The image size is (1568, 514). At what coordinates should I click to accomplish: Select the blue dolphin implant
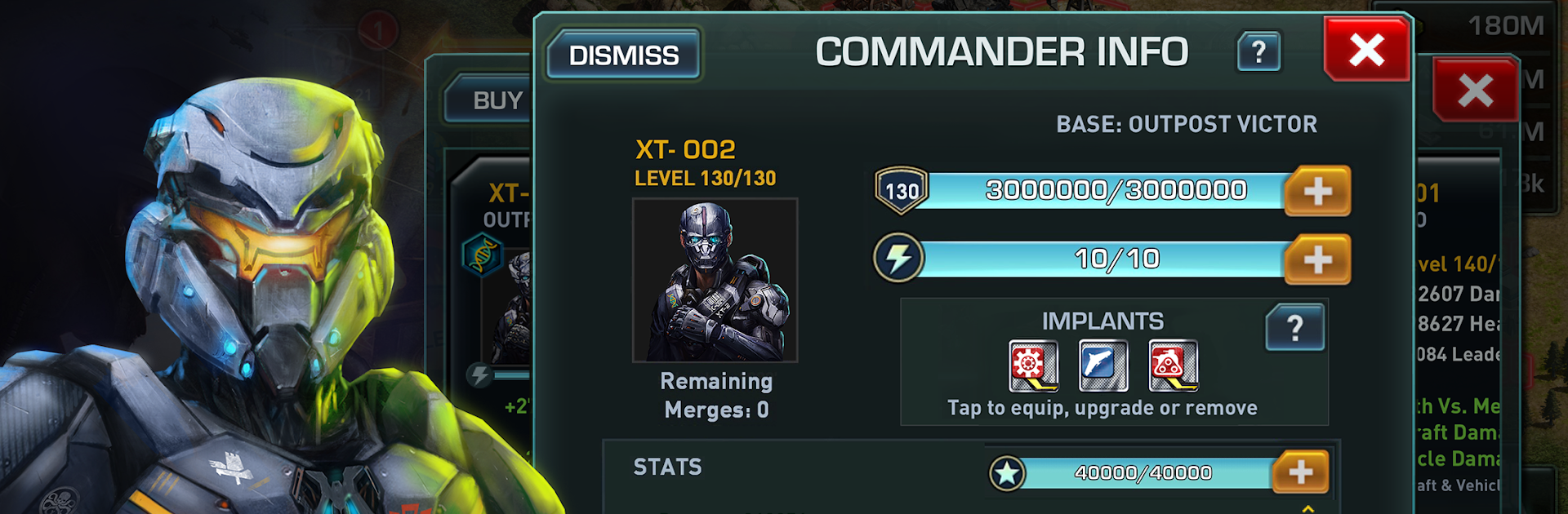point(1103,366)
